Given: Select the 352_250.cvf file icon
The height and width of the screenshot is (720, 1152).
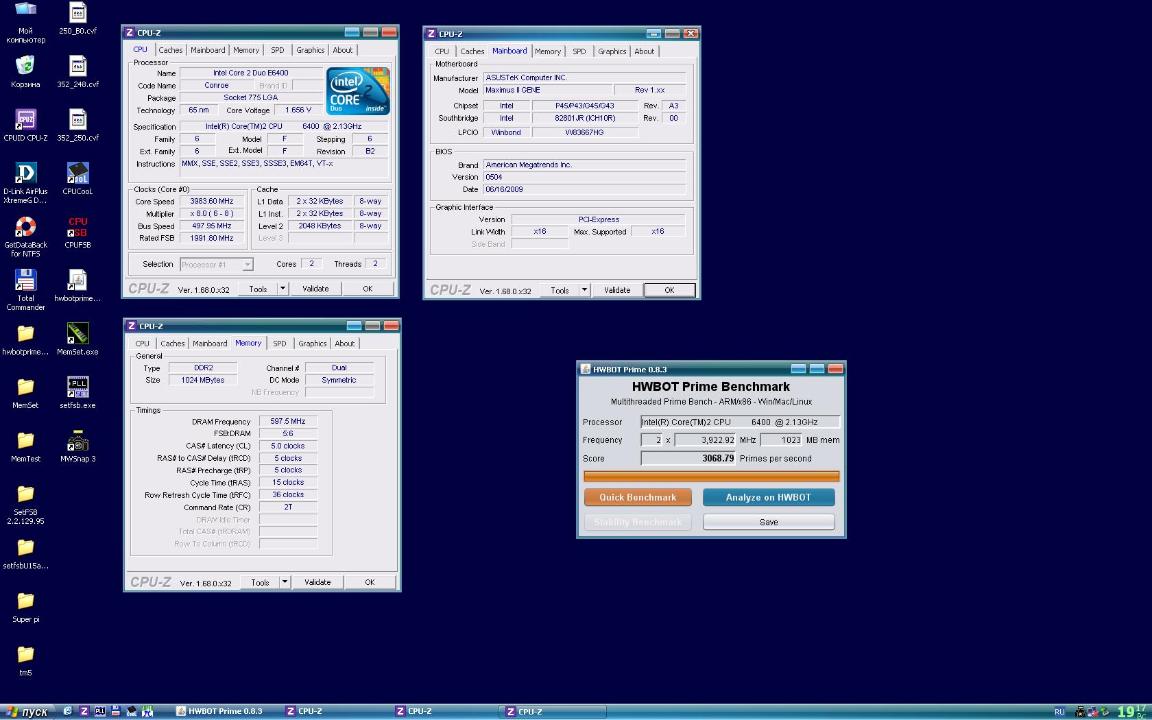Looking at the screenshot, I should point(77,124).
